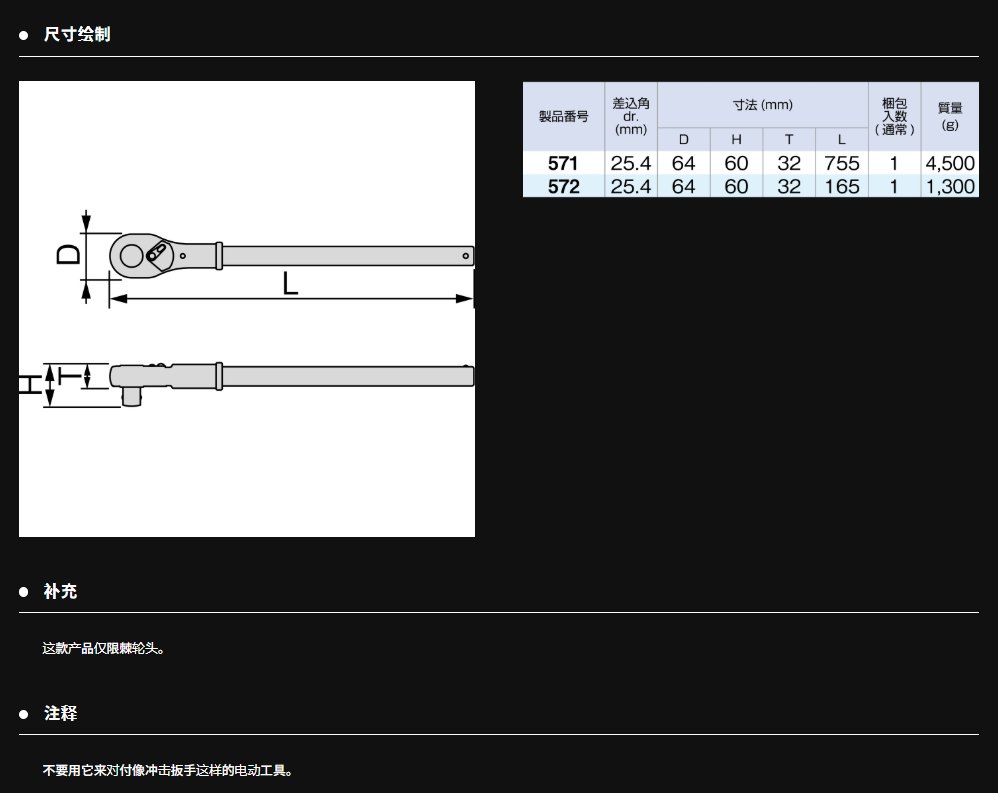Click the bullet icon beside 尺寸绘制 heading
This screenshot has height=793, width=998.
[24, 35]
